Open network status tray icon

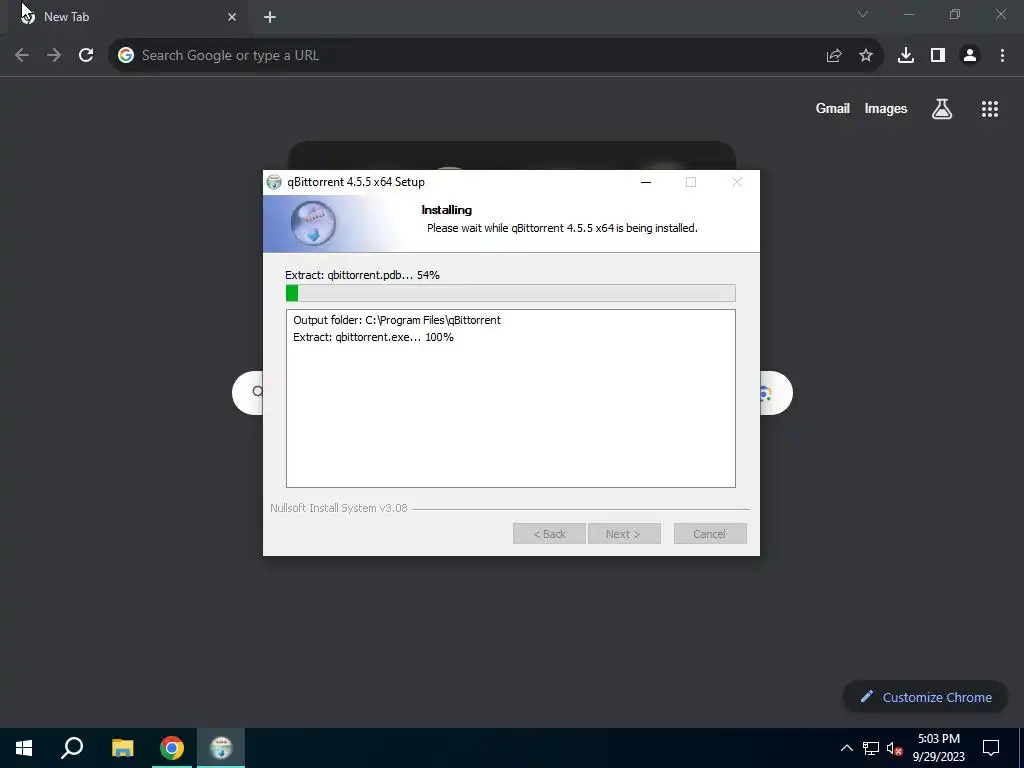871,748
